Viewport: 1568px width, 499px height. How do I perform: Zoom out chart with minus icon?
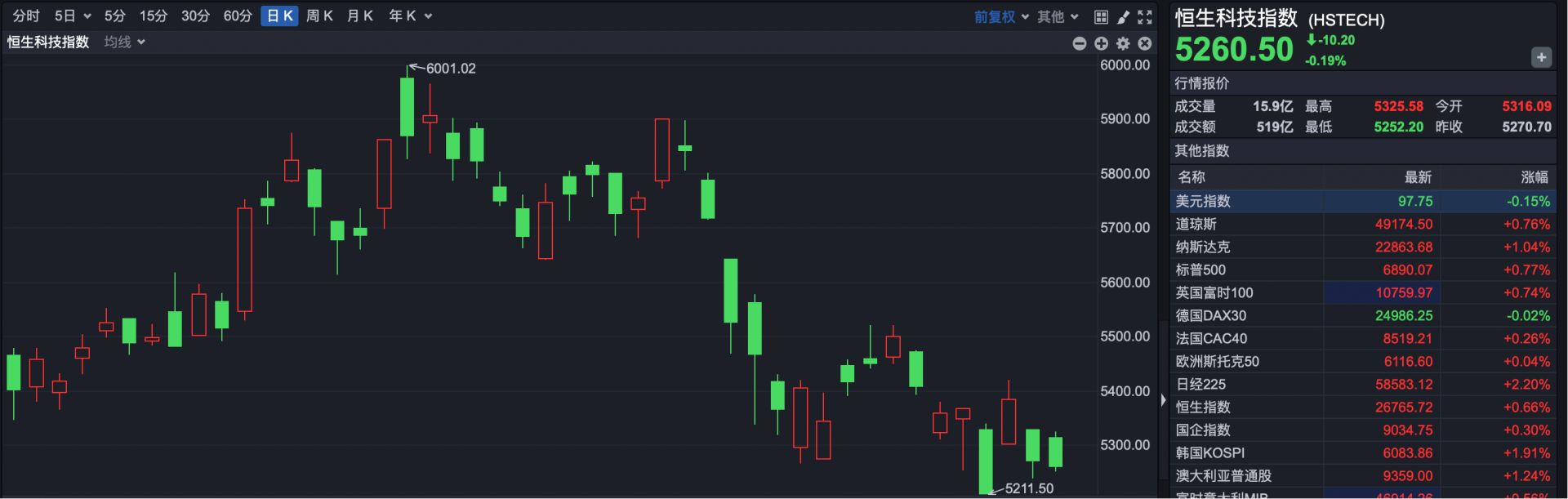1080,43
